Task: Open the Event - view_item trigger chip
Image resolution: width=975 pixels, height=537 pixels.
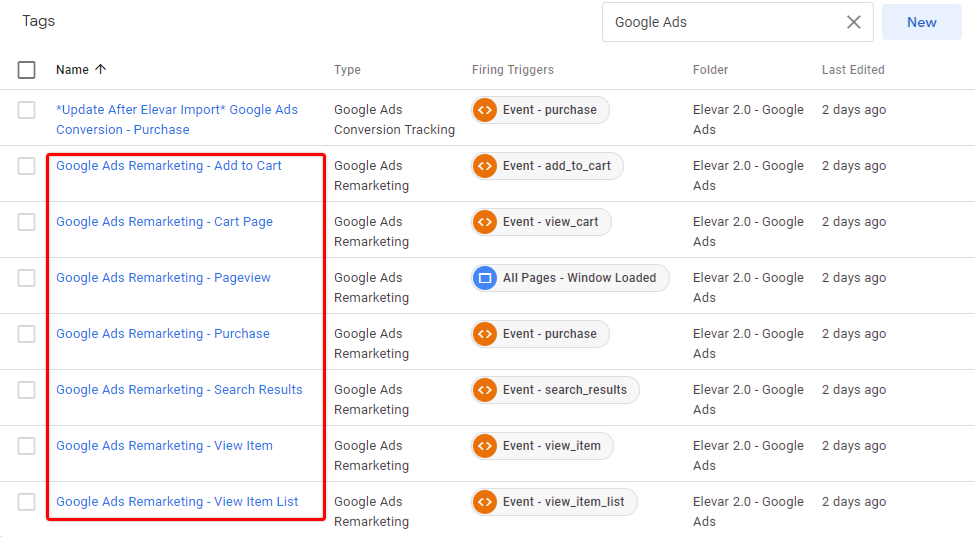Action: (542, 446)
